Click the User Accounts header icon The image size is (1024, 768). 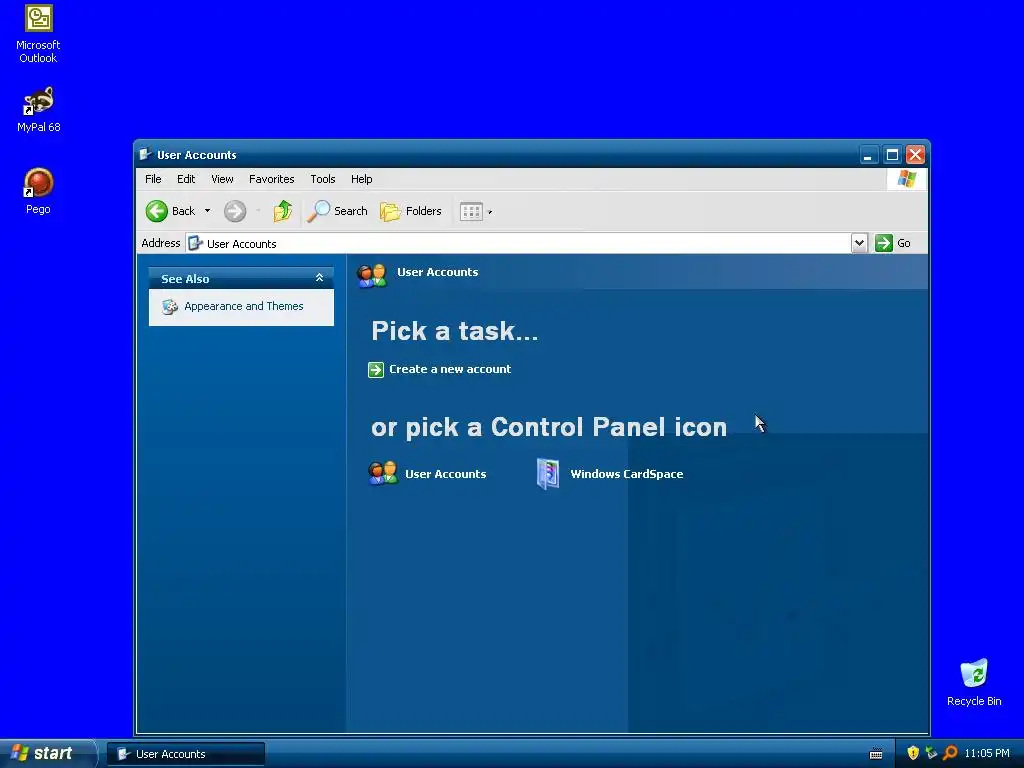point(372,275)
